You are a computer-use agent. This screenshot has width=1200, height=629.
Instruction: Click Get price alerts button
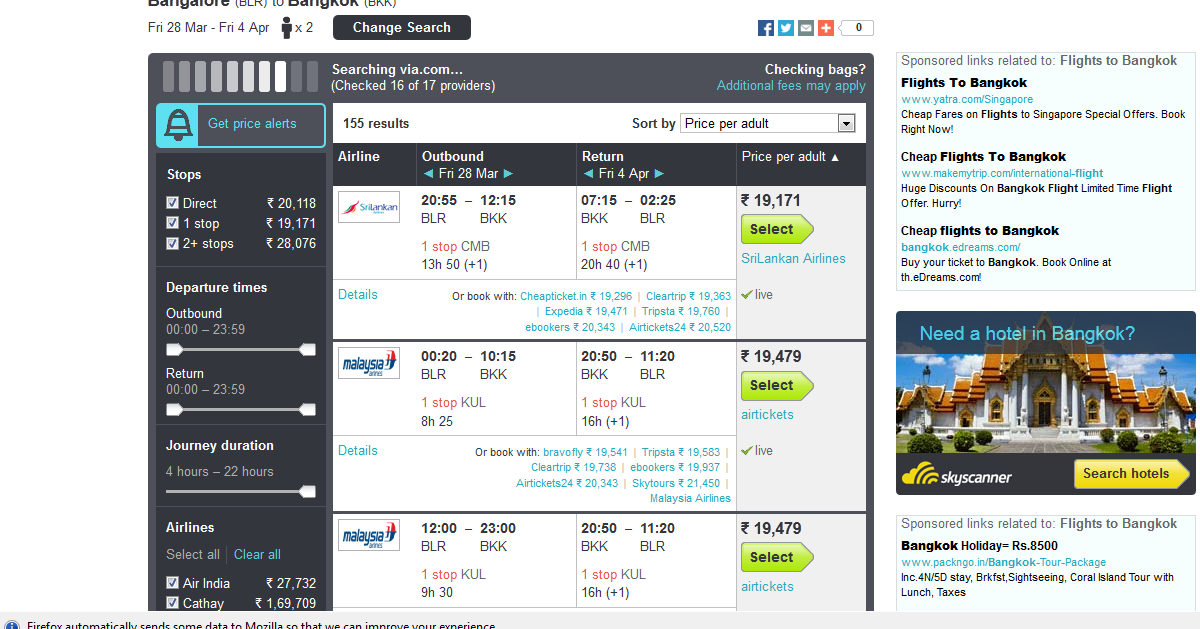241,125
